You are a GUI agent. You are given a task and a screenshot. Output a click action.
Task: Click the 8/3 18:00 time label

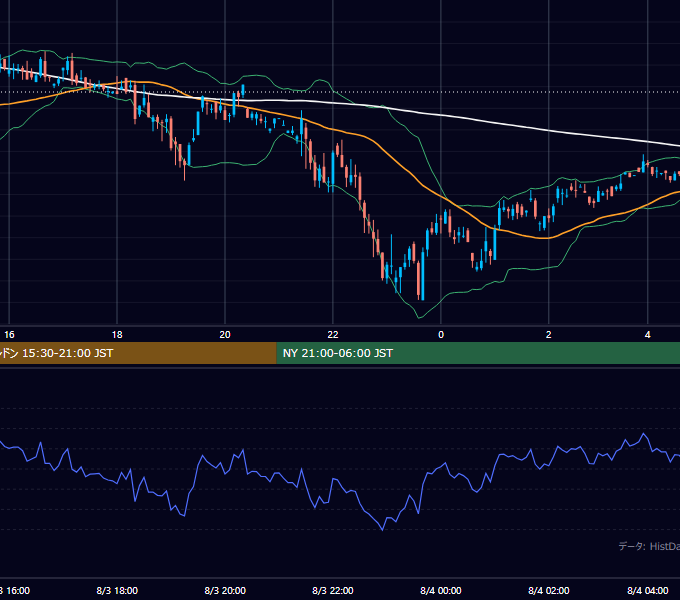117,590
